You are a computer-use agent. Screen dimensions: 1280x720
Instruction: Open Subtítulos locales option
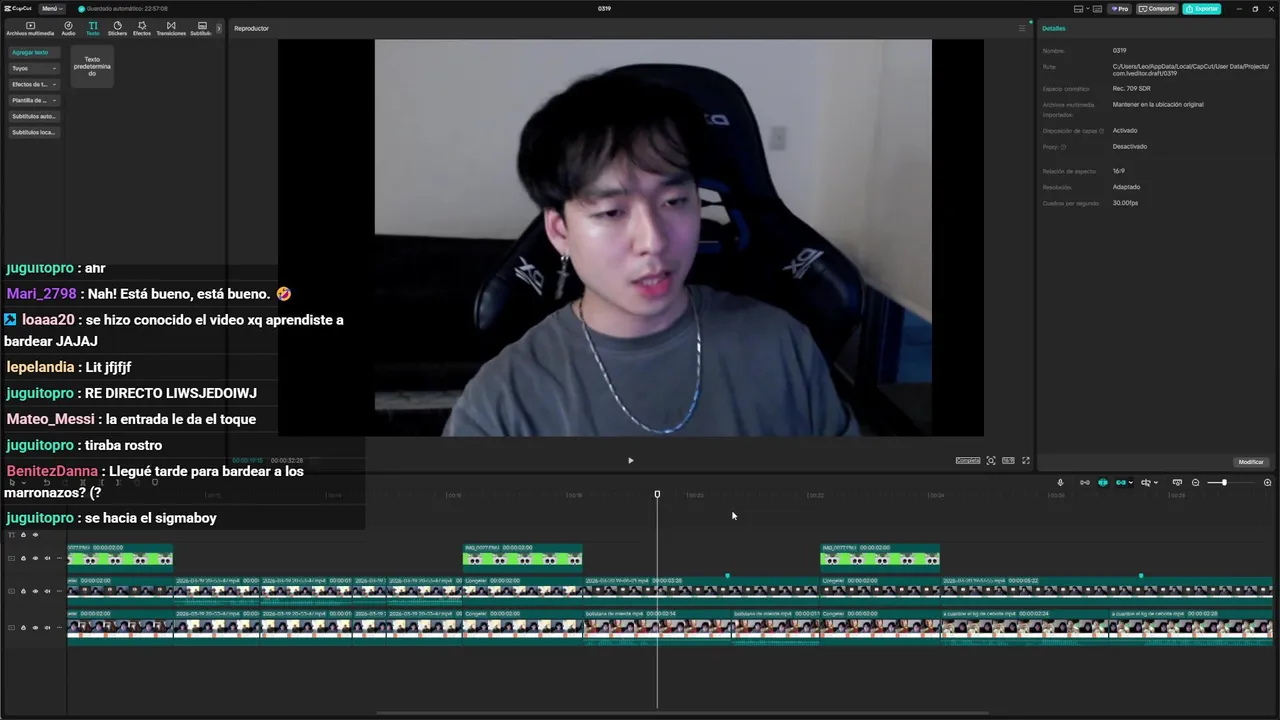coord(34,132)
